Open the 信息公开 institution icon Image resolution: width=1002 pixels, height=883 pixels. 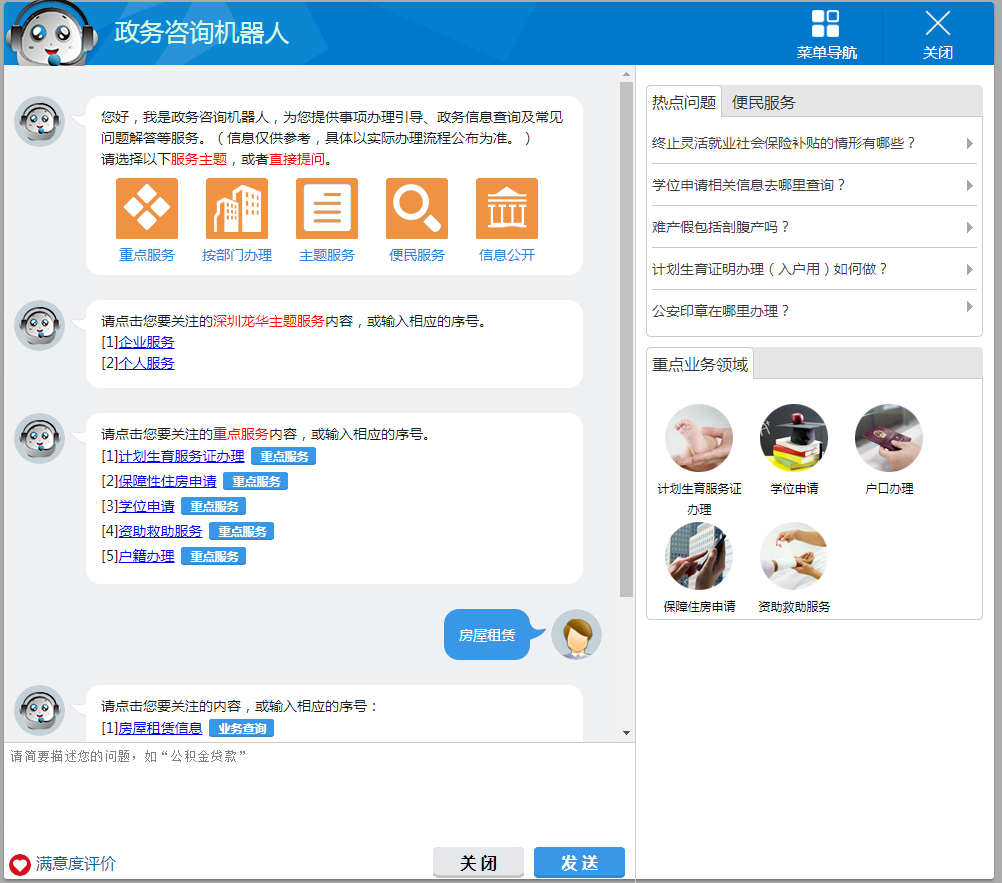click(507, 209)
